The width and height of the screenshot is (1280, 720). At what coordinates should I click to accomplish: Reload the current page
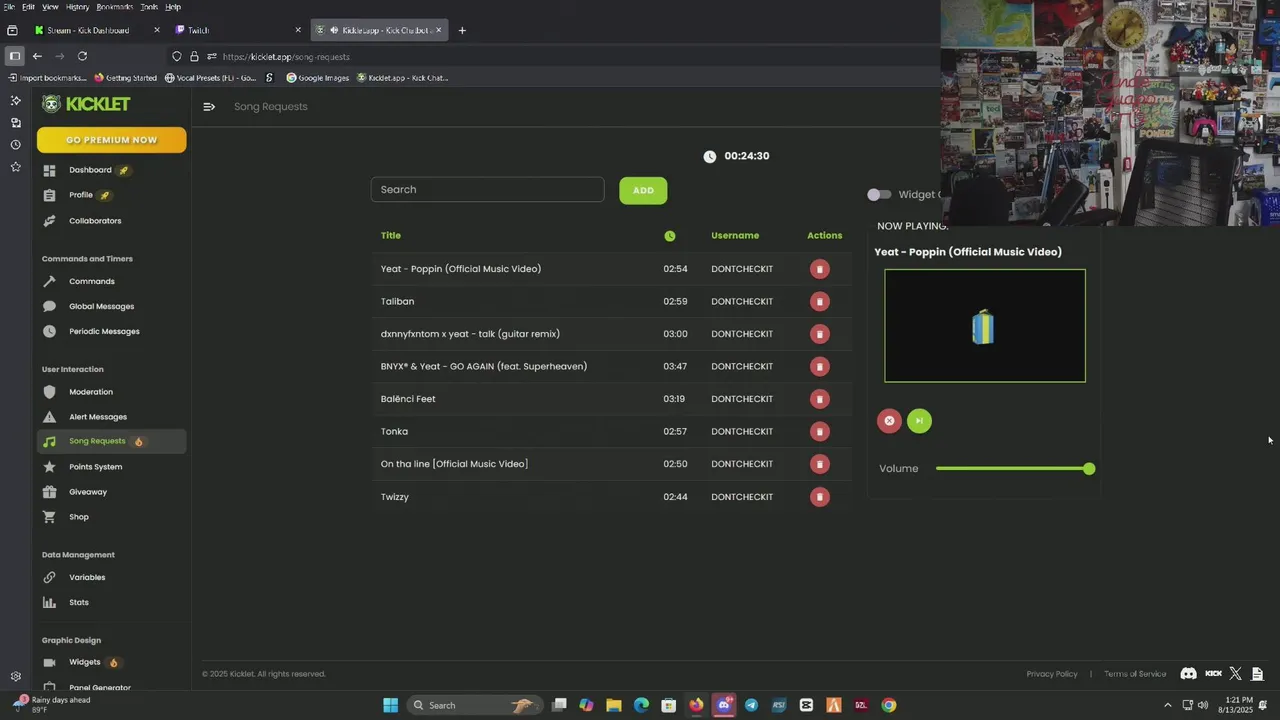pyautogui.click(x=82, y=56)
